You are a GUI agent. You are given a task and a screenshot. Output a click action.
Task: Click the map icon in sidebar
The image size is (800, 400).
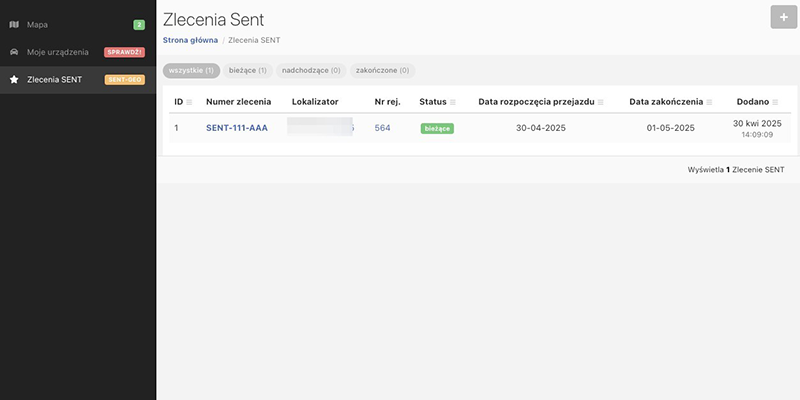click(14, 23)
